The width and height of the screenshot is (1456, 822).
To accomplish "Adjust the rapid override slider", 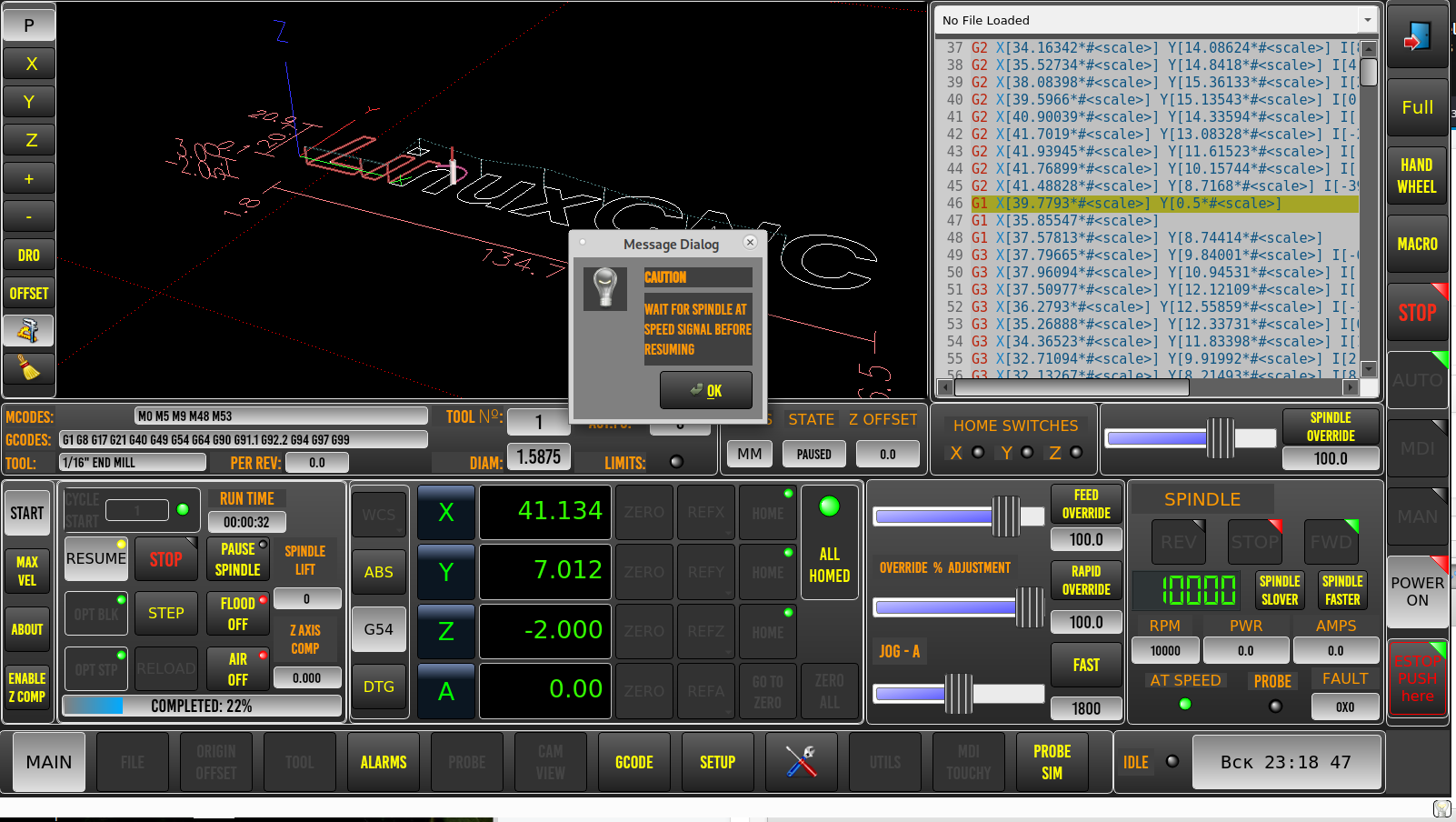I will coord(959,606).
